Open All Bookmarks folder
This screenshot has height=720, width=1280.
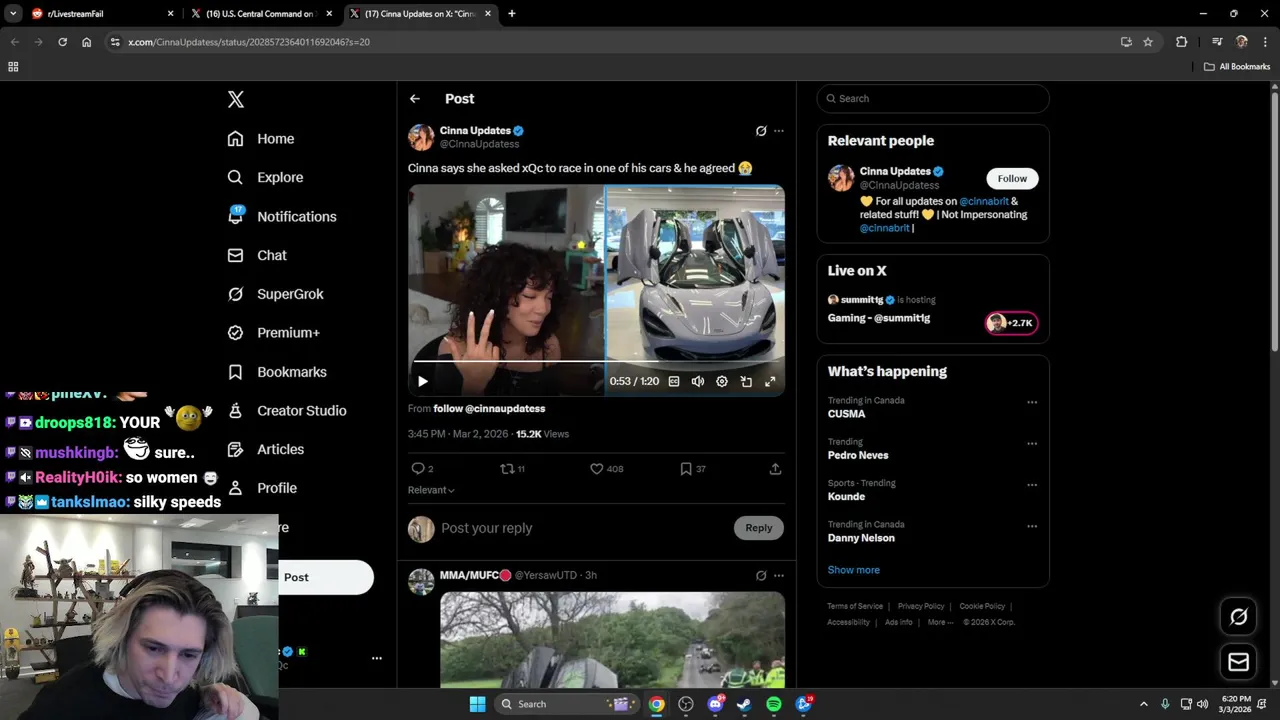[1237, 67]
